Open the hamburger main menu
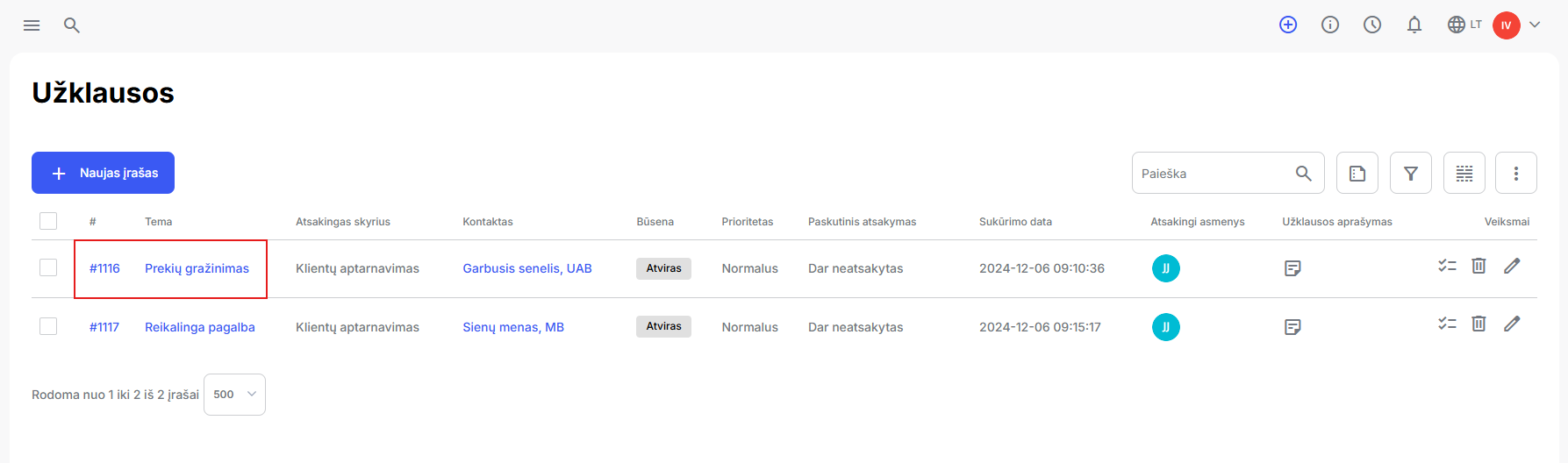This screenshot has width=1568, height=463. pyautogui.click(x=32, y=25)
